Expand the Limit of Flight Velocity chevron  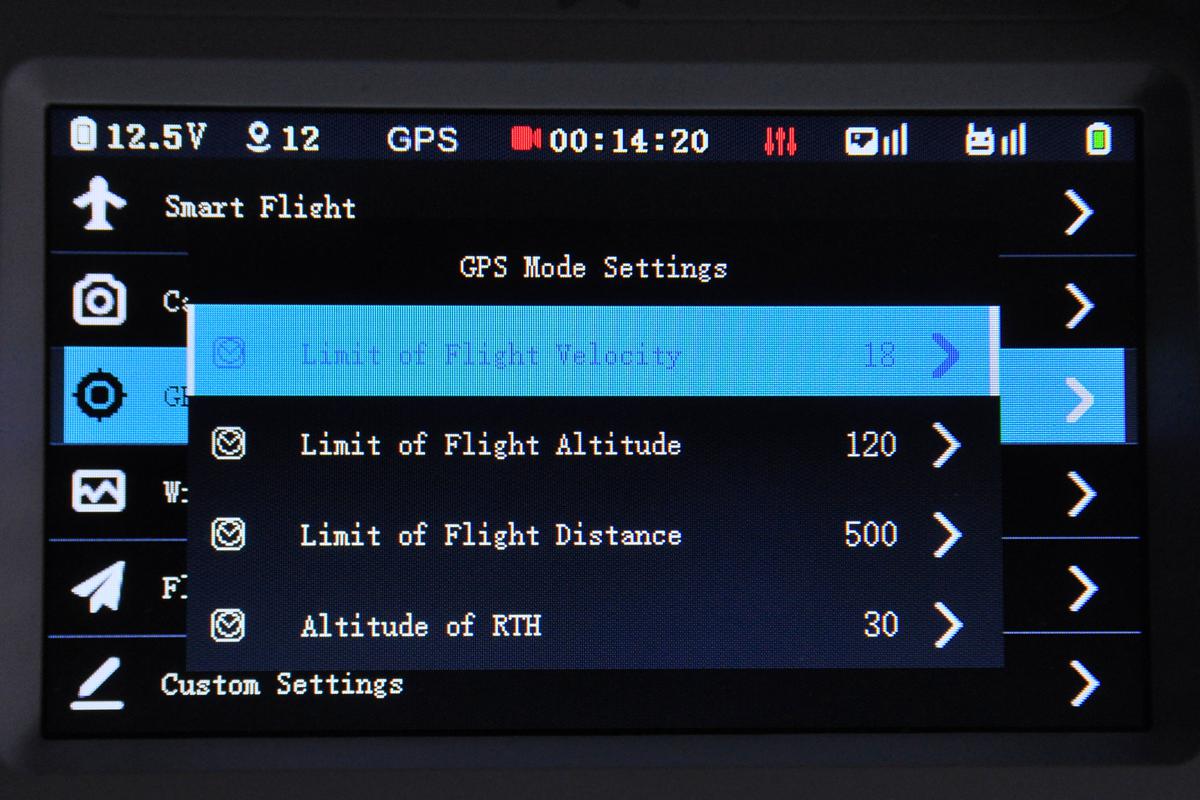point(945,355)
